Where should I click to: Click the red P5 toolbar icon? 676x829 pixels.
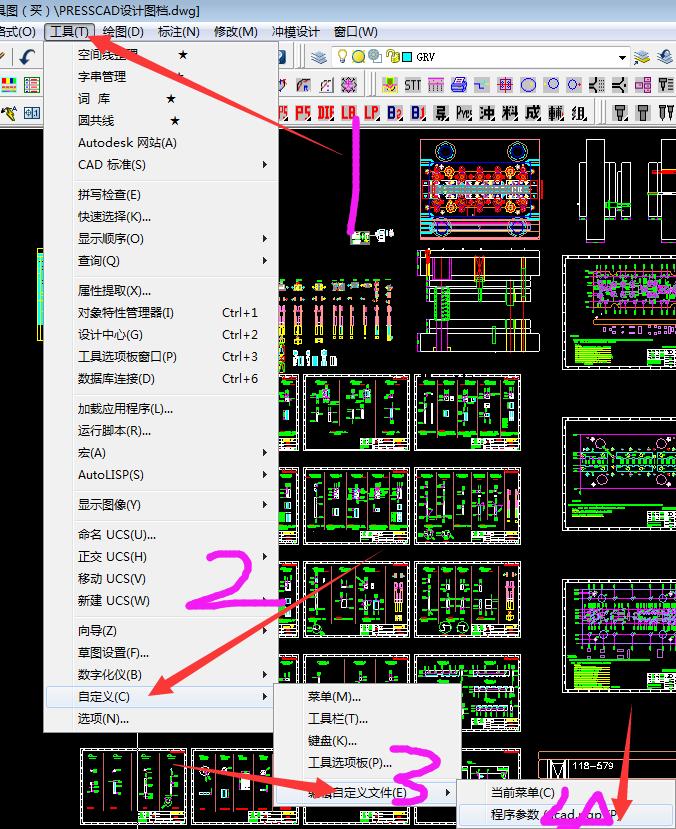pos(303,113)
